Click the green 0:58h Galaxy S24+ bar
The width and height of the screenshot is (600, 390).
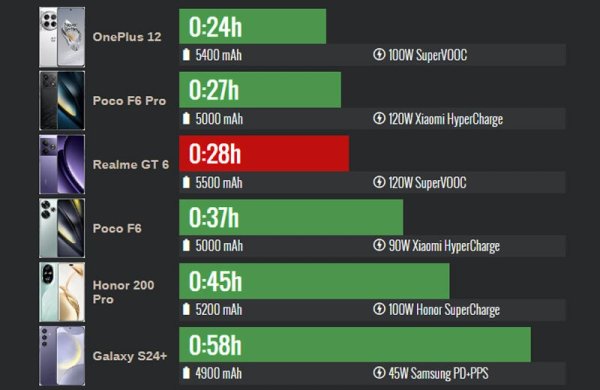pos(355,344)
